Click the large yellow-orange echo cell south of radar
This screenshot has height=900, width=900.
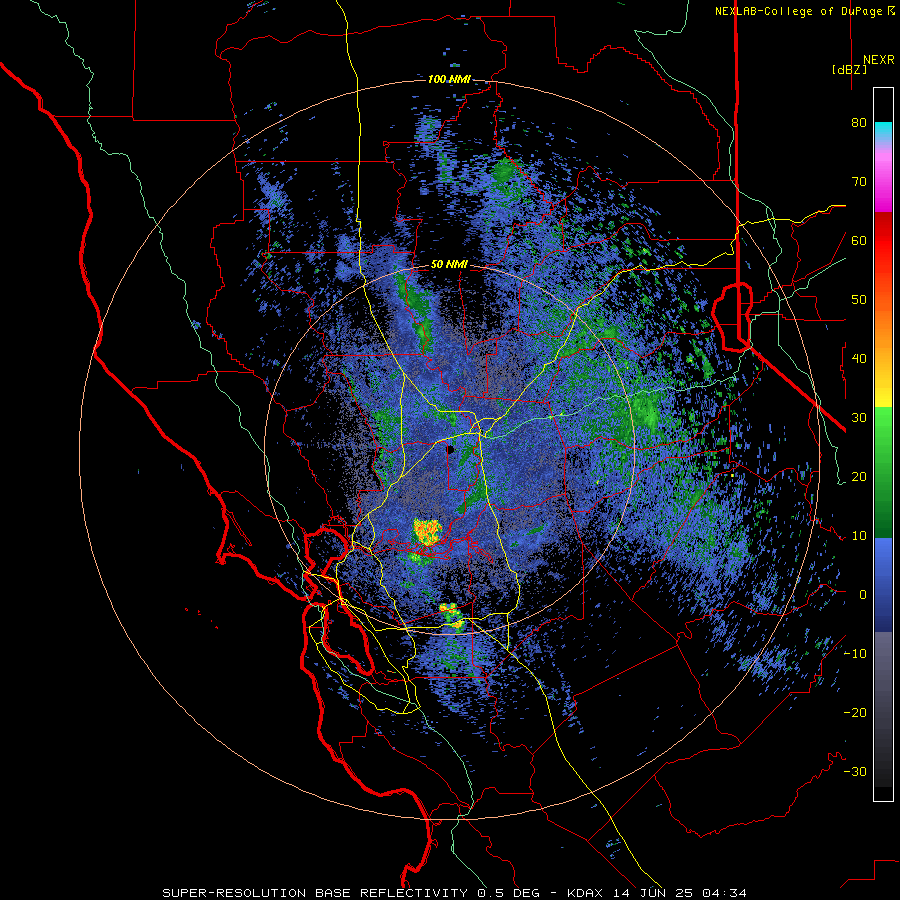428,531
